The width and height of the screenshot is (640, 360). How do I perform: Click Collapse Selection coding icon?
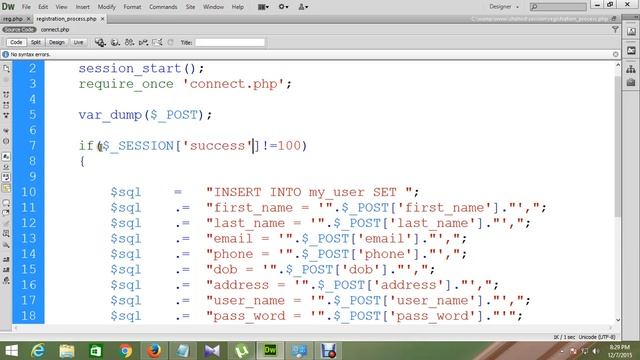(x=6, y=105)
